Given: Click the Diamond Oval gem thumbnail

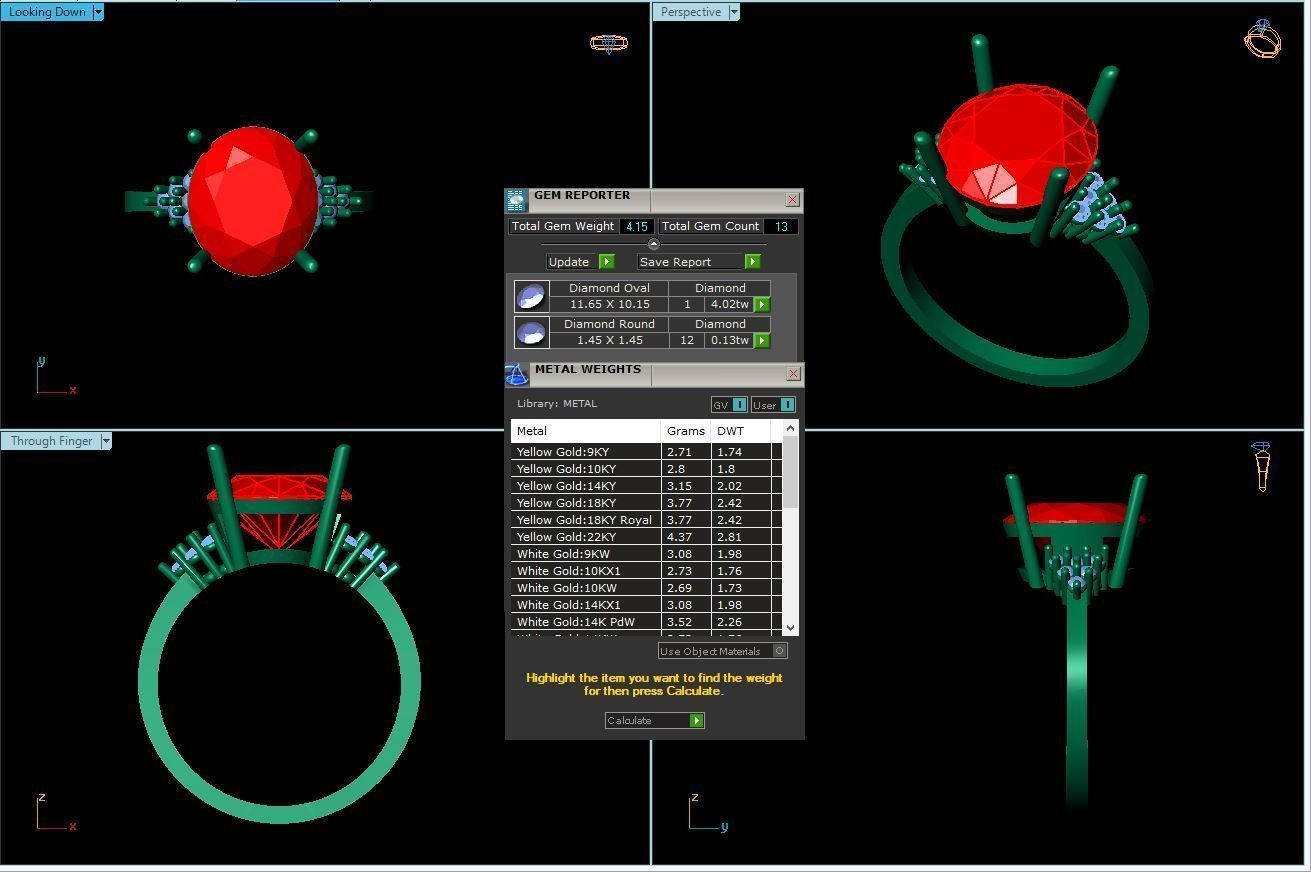Looking at the screenshot, I should pos(531,296).
